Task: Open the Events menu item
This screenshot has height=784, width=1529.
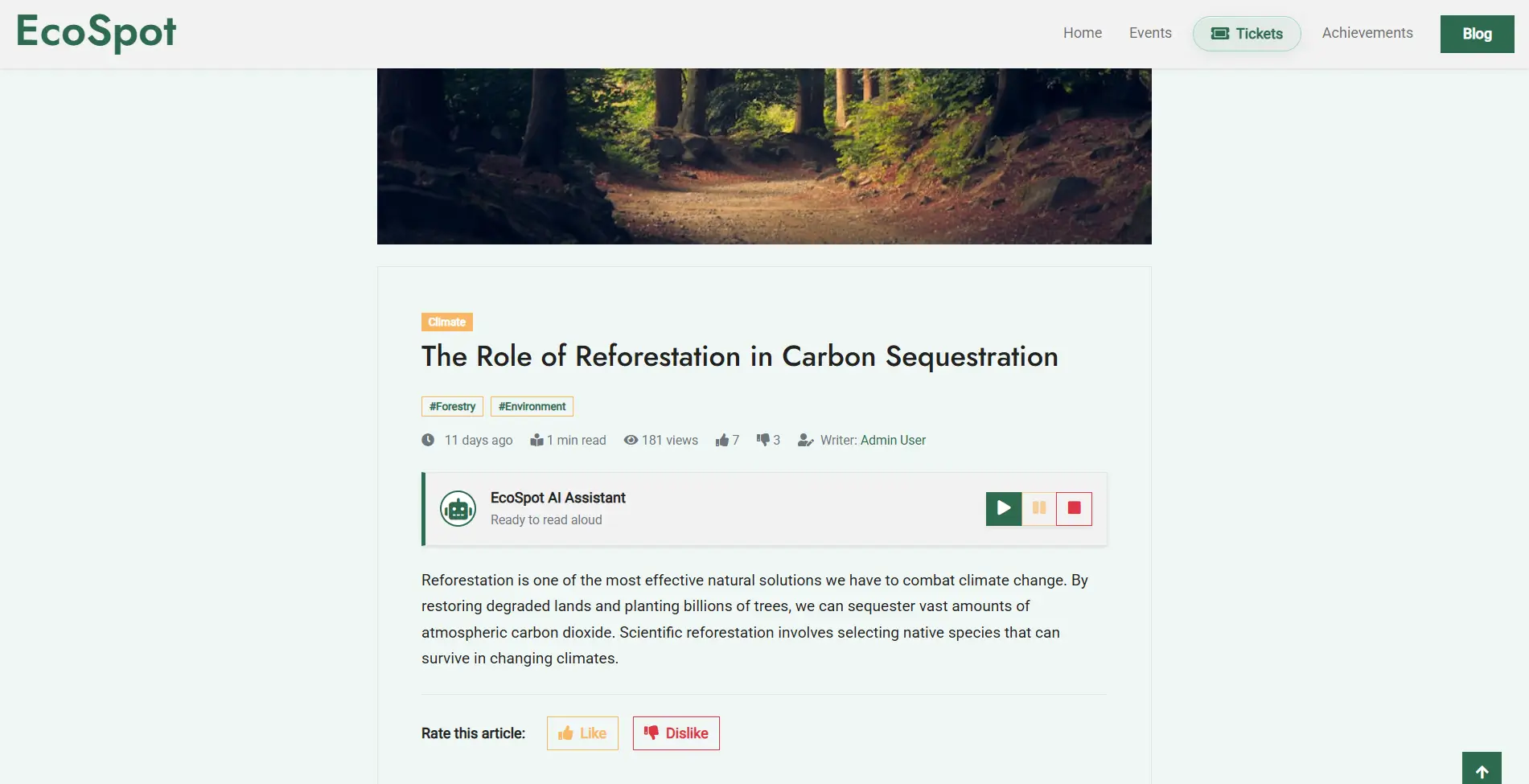Action: click(1150, 33)
